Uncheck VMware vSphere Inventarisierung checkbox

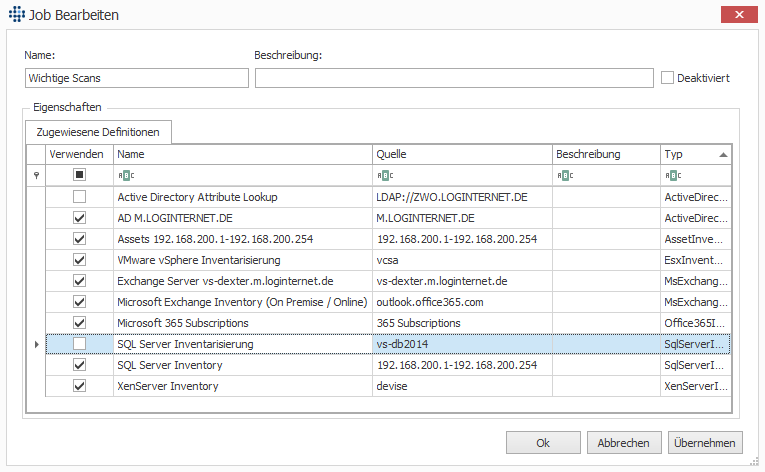(x=79, y=260)
